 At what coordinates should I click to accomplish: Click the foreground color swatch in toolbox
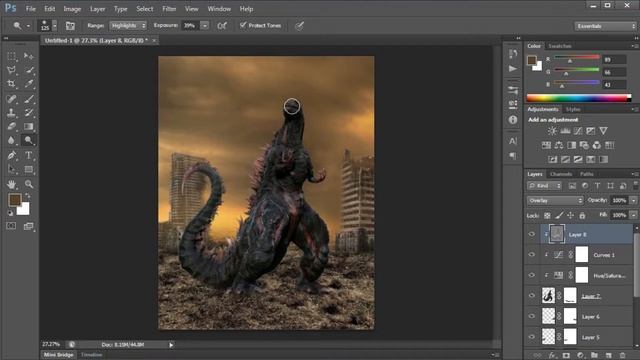click(15, 200)
